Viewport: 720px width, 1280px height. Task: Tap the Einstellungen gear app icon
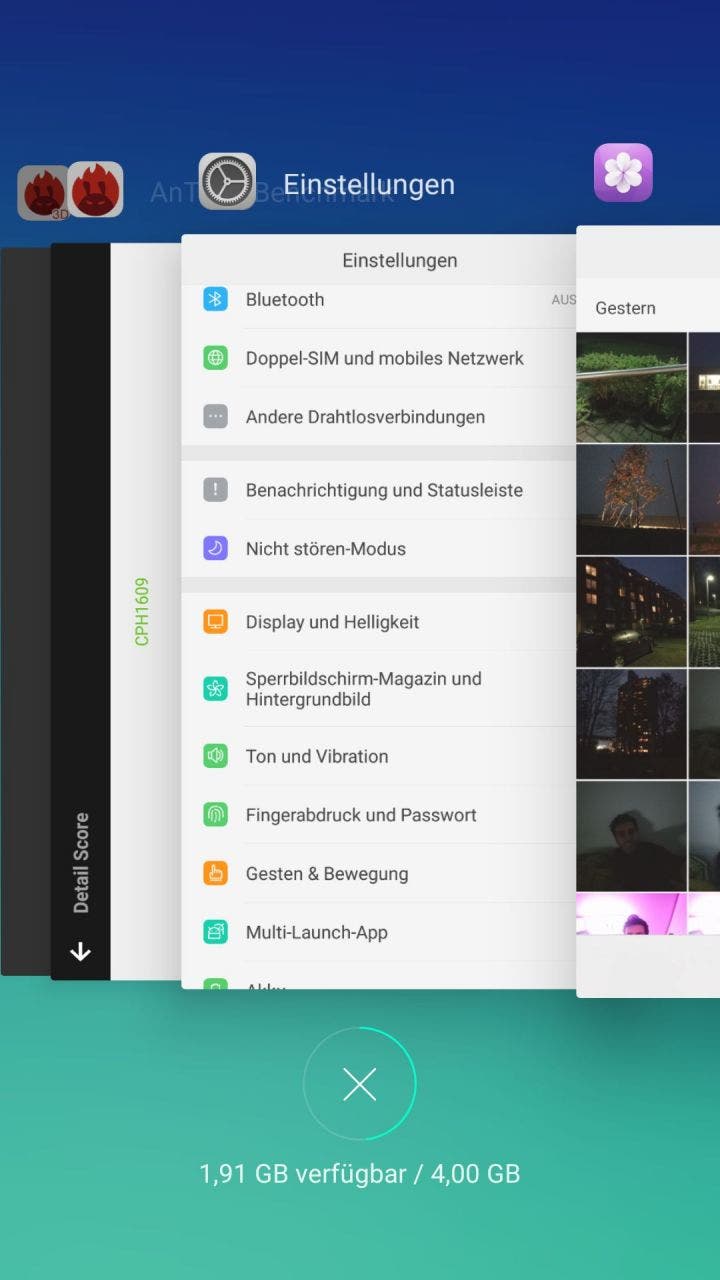click(227, 182)
